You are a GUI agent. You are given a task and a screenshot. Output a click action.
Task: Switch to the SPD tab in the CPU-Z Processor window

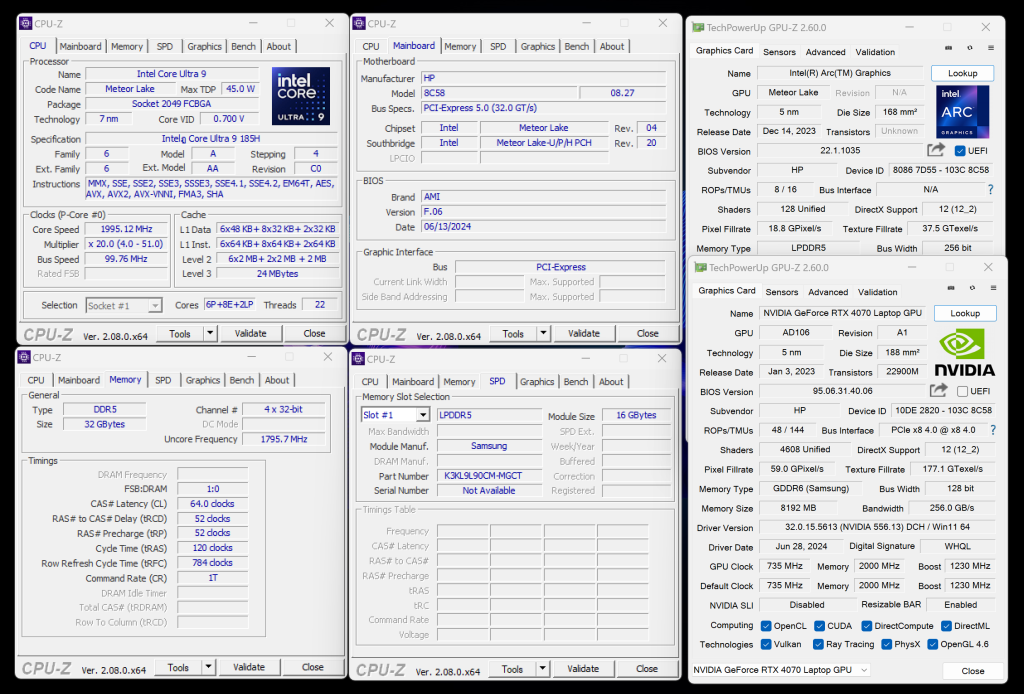(165, 46)
